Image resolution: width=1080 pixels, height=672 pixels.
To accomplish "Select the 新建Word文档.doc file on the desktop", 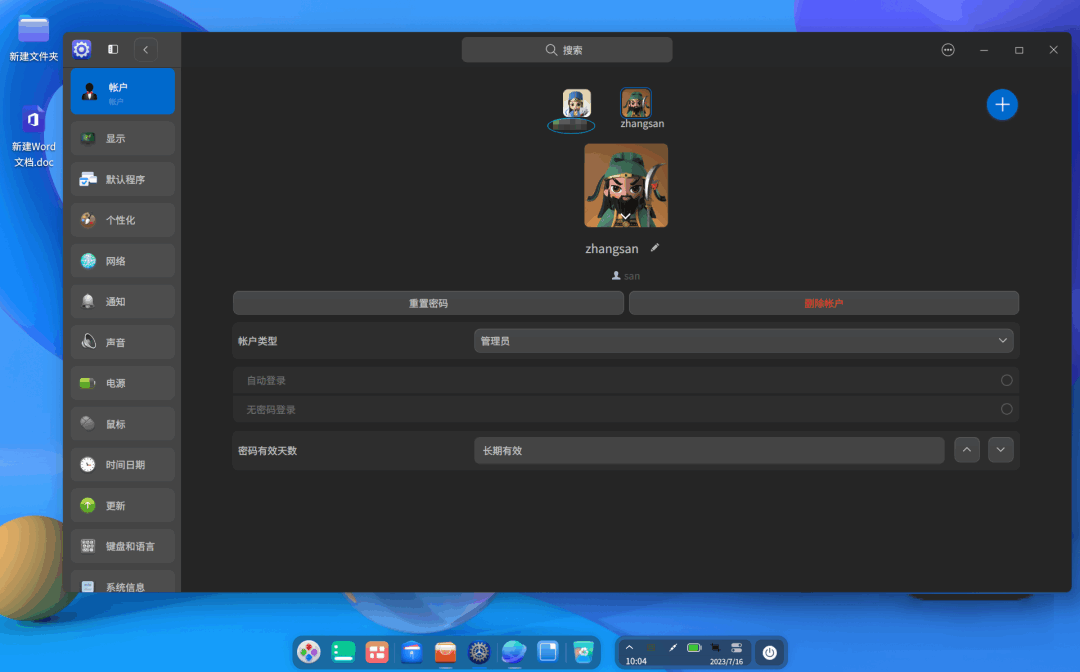I will (33, 137).
